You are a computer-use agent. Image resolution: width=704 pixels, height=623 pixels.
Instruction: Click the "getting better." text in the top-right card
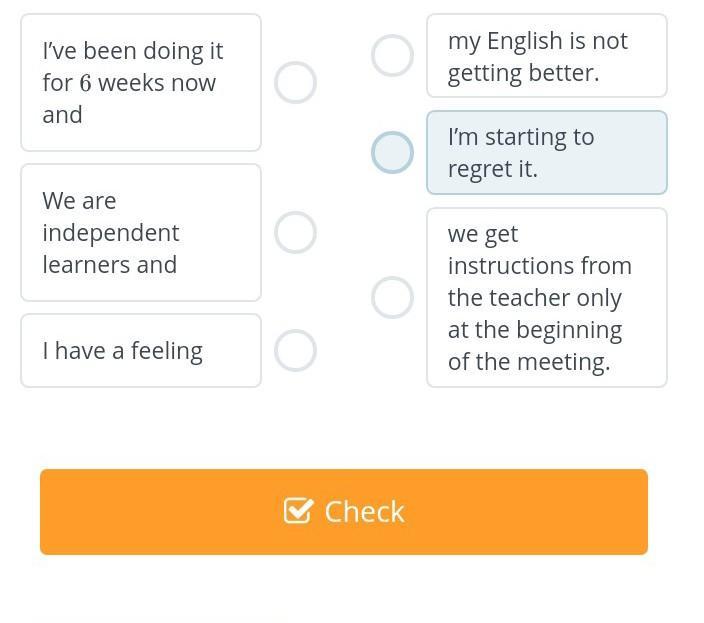point(523,73)
